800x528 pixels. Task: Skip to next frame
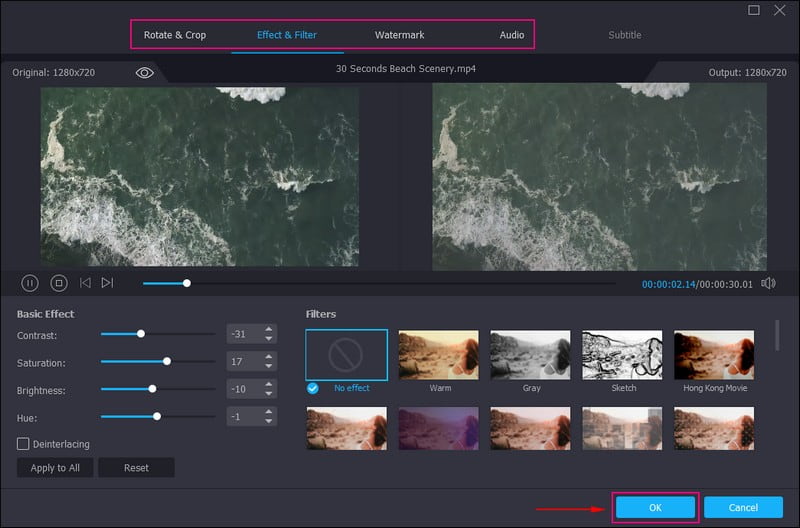(107, 283)
